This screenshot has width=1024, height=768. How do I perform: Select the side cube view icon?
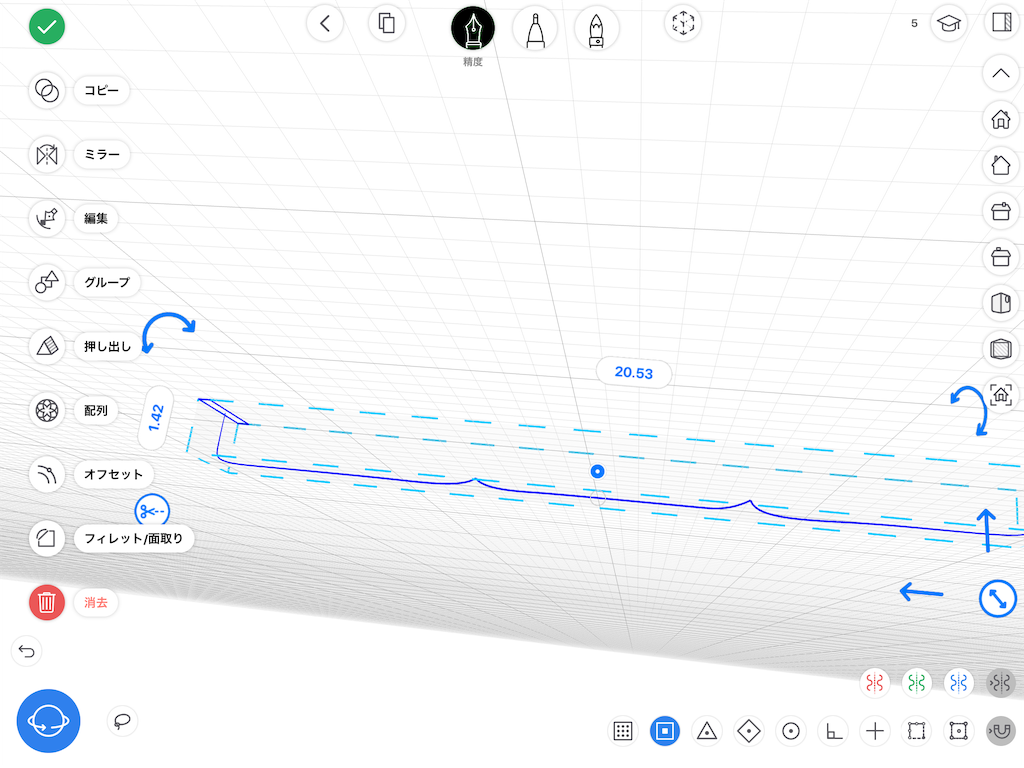(x=1001, y=302)
